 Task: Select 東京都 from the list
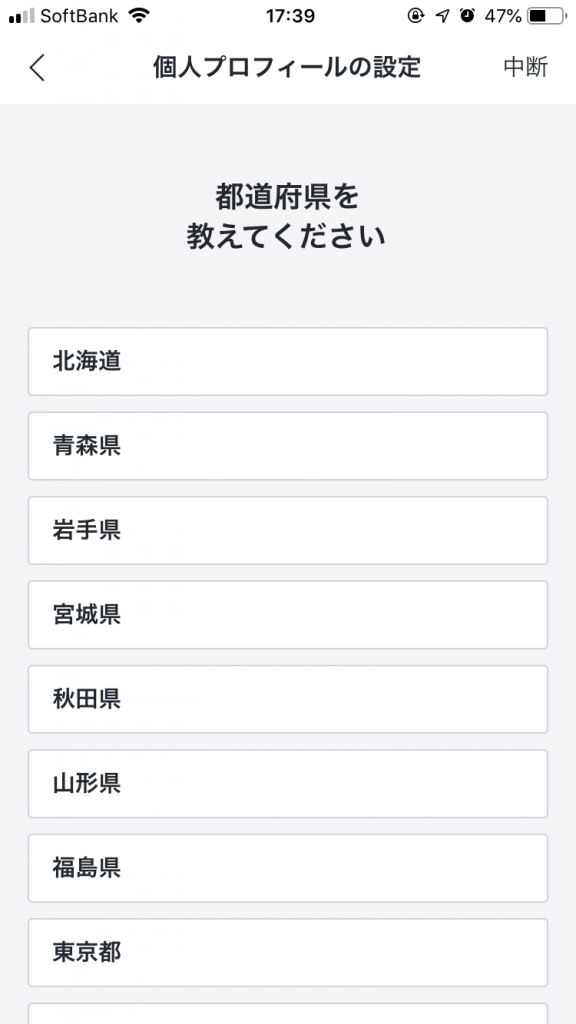point(288,952)
